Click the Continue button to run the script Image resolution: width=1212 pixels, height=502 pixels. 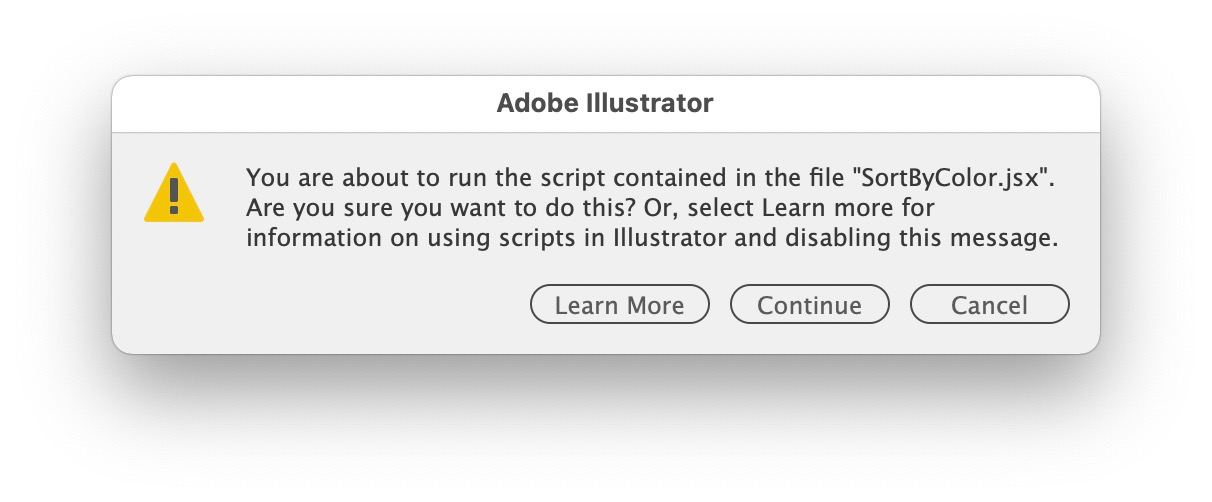[809, 305]
